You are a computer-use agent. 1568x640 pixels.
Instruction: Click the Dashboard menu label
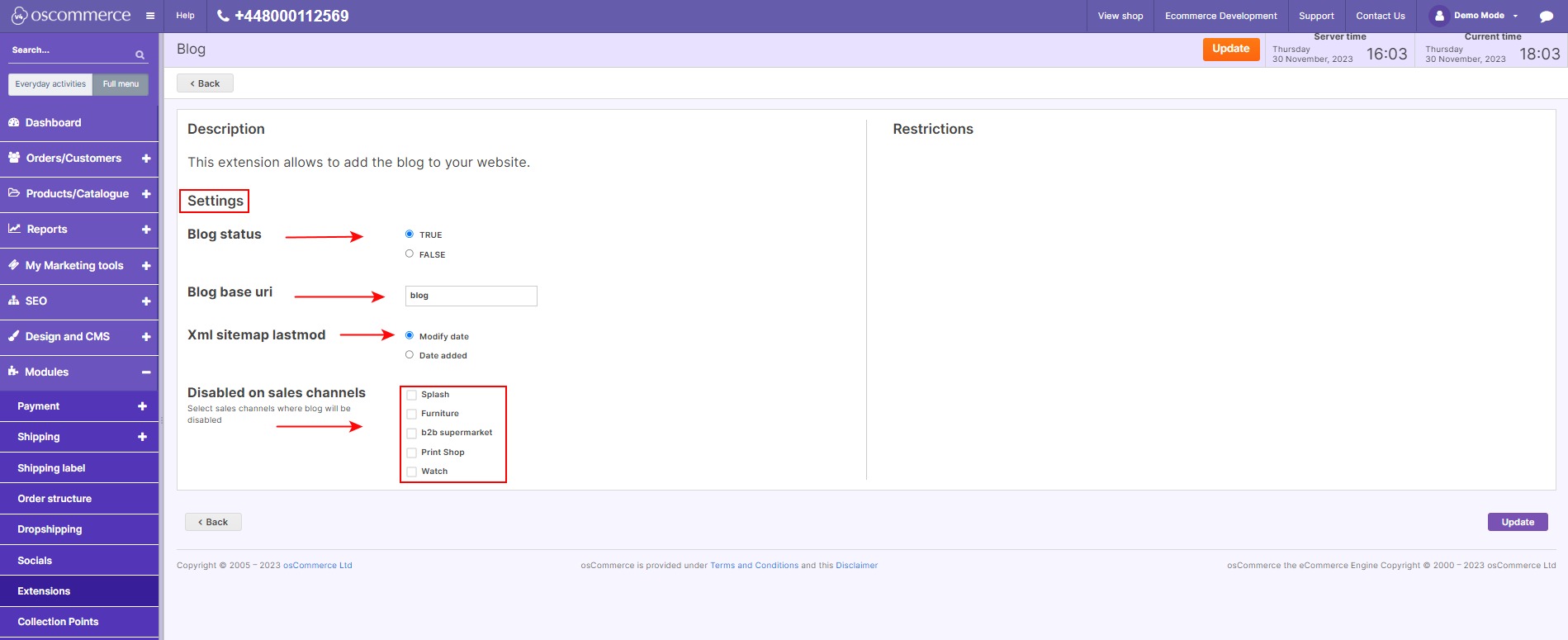point(54,122)
